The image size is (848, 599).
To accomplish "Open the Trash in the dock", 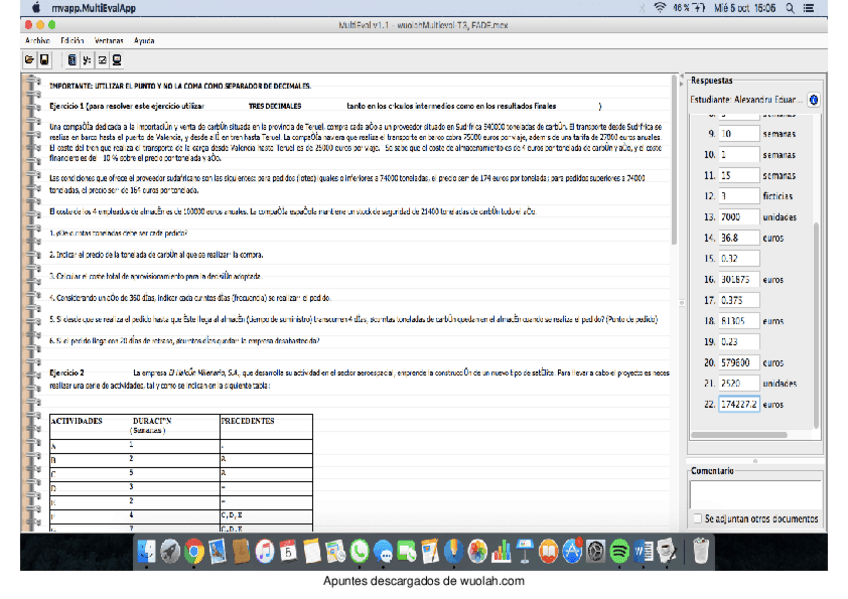I will click(x=701, y=552).
